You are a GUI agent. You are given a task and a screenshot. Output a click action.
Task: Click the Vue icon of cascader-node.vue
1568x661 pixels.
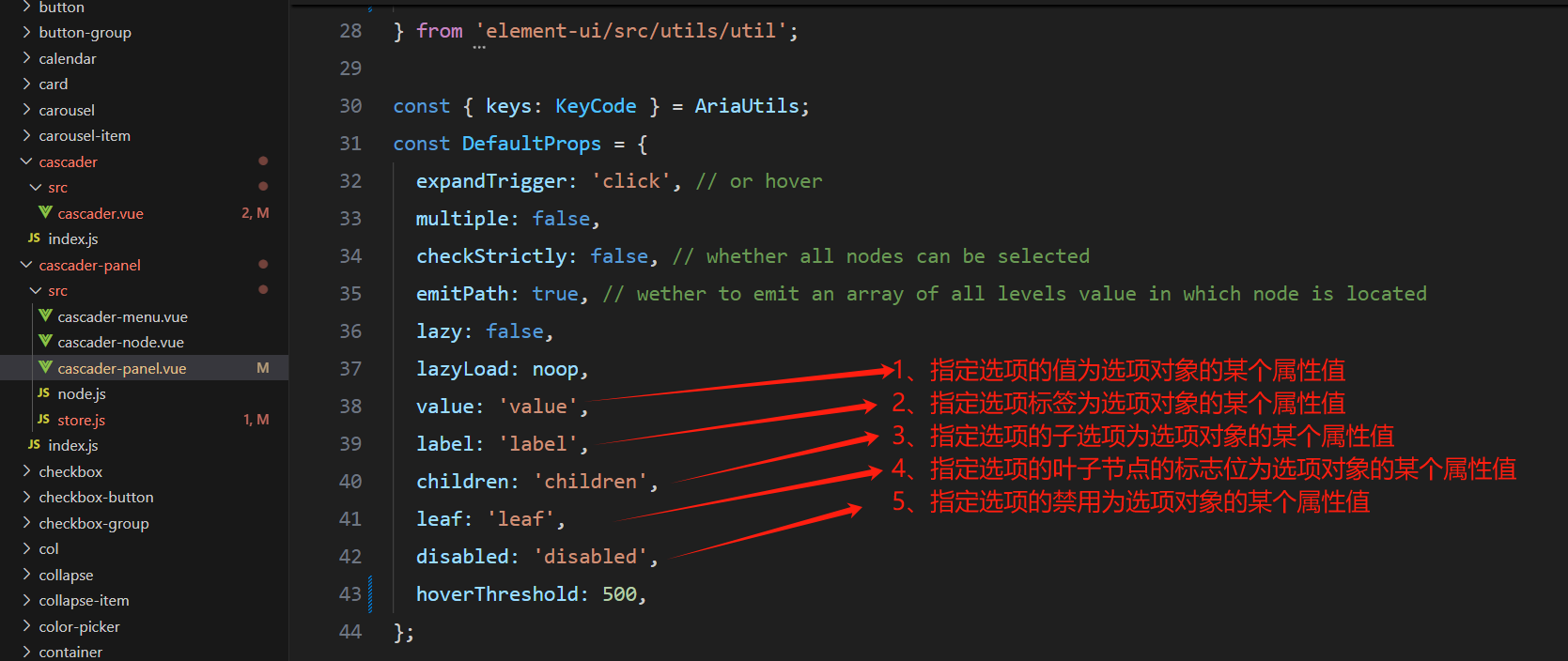click(45, 341)
